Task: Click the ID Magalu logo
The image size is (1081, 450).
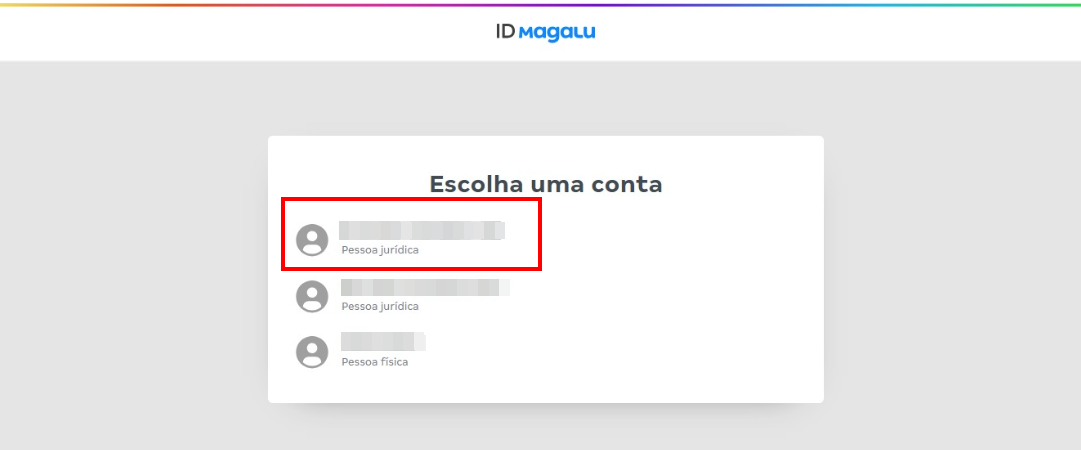Action: [x=545, y=32]
